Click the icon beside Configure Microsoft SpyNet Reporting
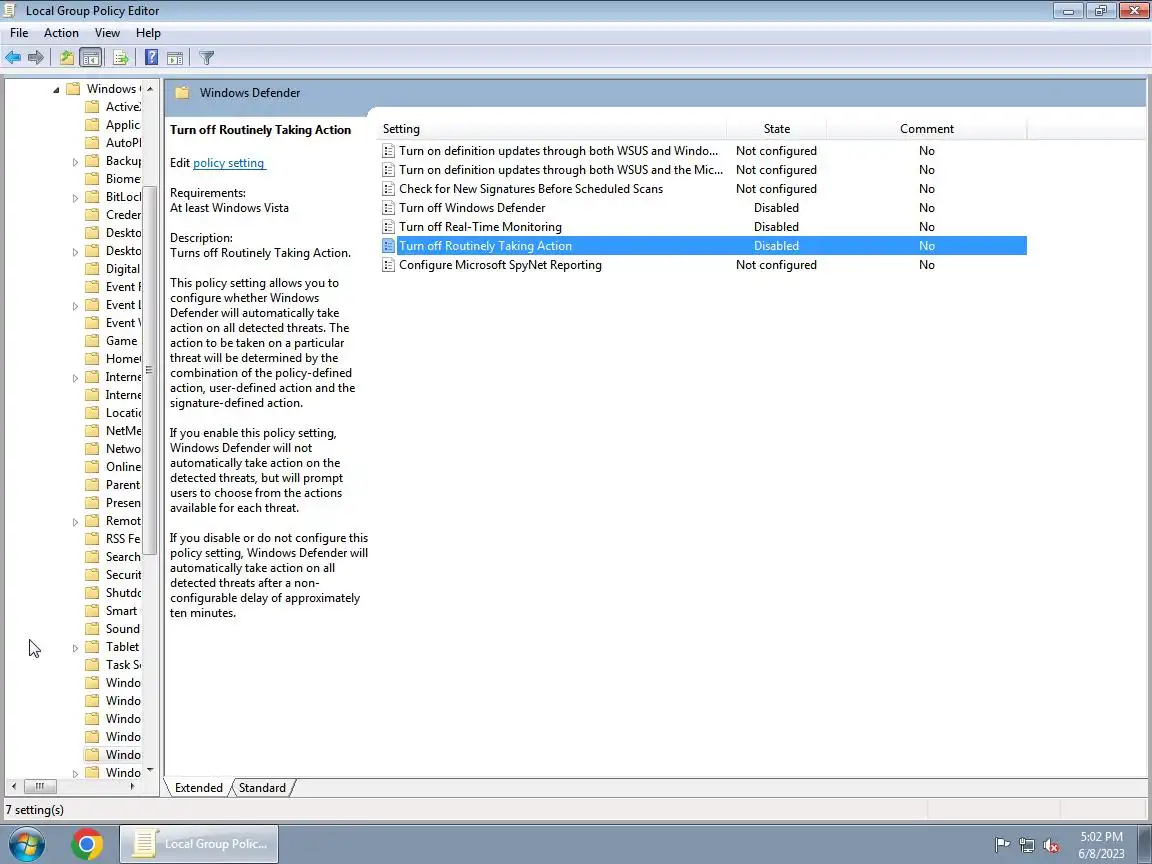This screenshot has width=1152, height=864. point(389,265)
